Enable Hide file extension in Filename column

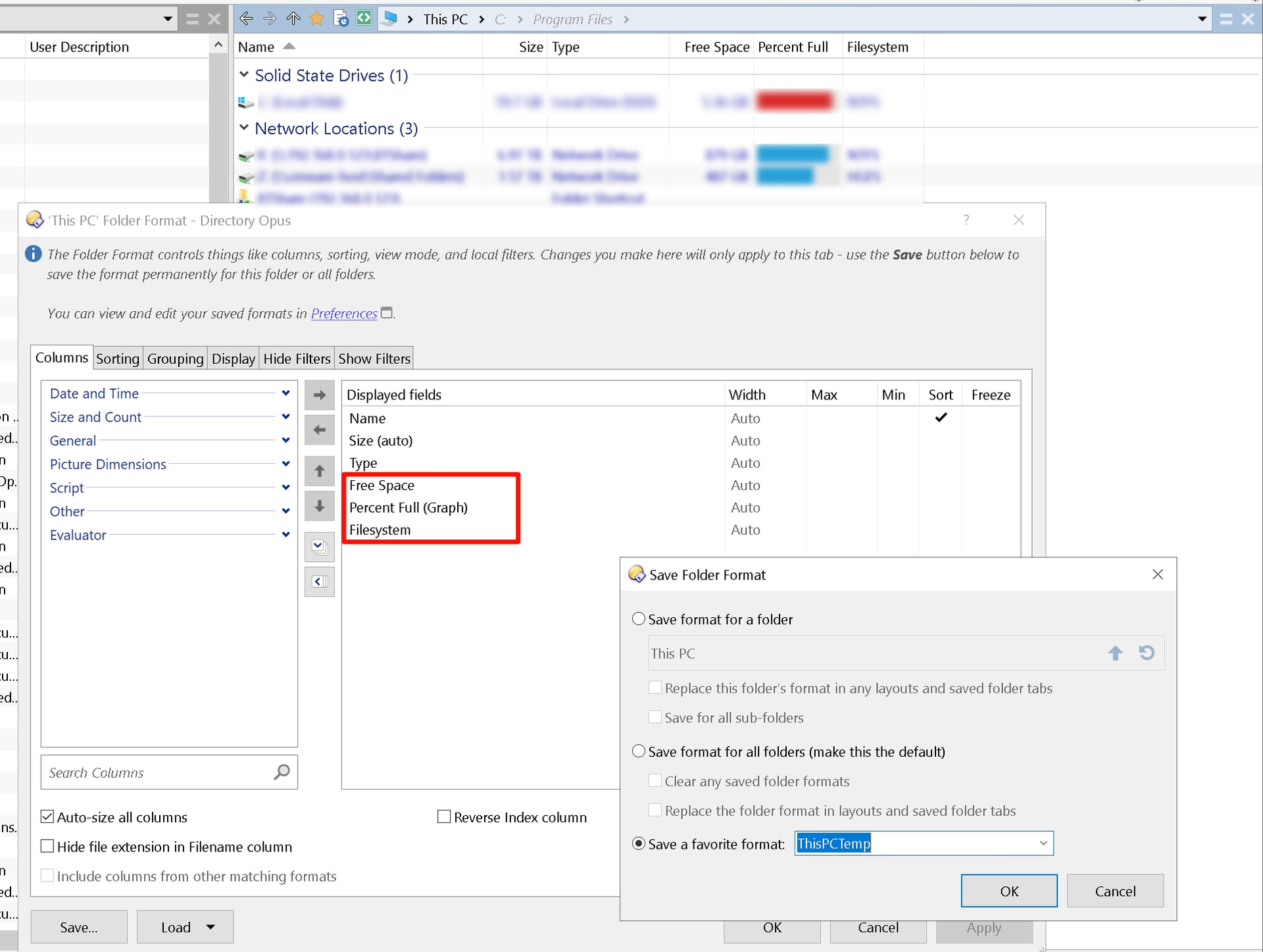(x=47, y=846)
